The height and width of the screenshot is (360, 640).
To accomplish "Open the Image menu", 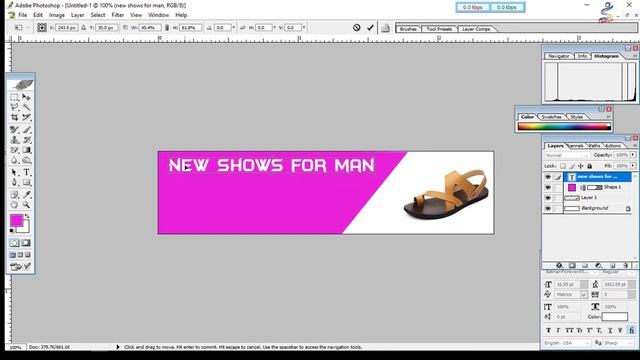I will tap(57, 15).
